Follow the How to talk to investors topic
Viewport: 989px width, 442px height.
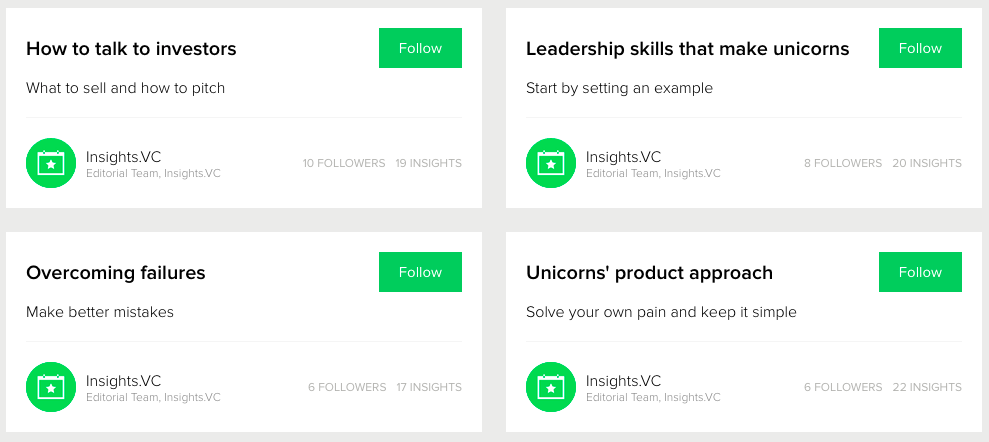(x=420, y=48)
